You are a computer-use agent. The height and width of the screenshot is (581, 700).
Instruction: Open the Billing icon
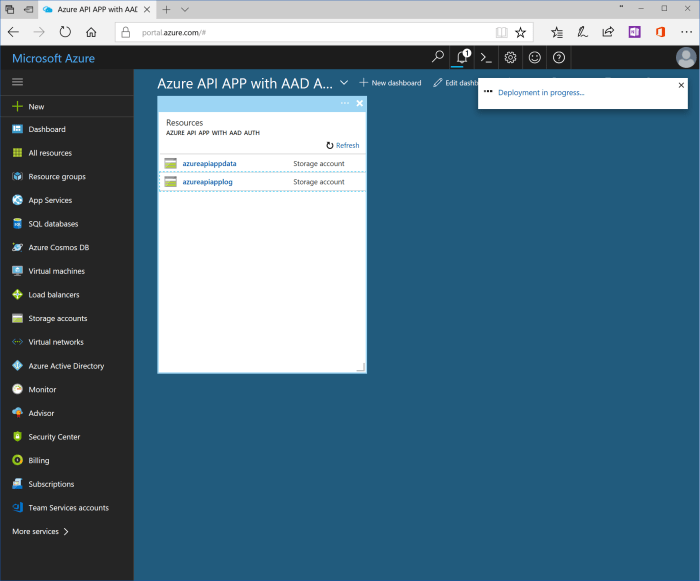[17, 460]
